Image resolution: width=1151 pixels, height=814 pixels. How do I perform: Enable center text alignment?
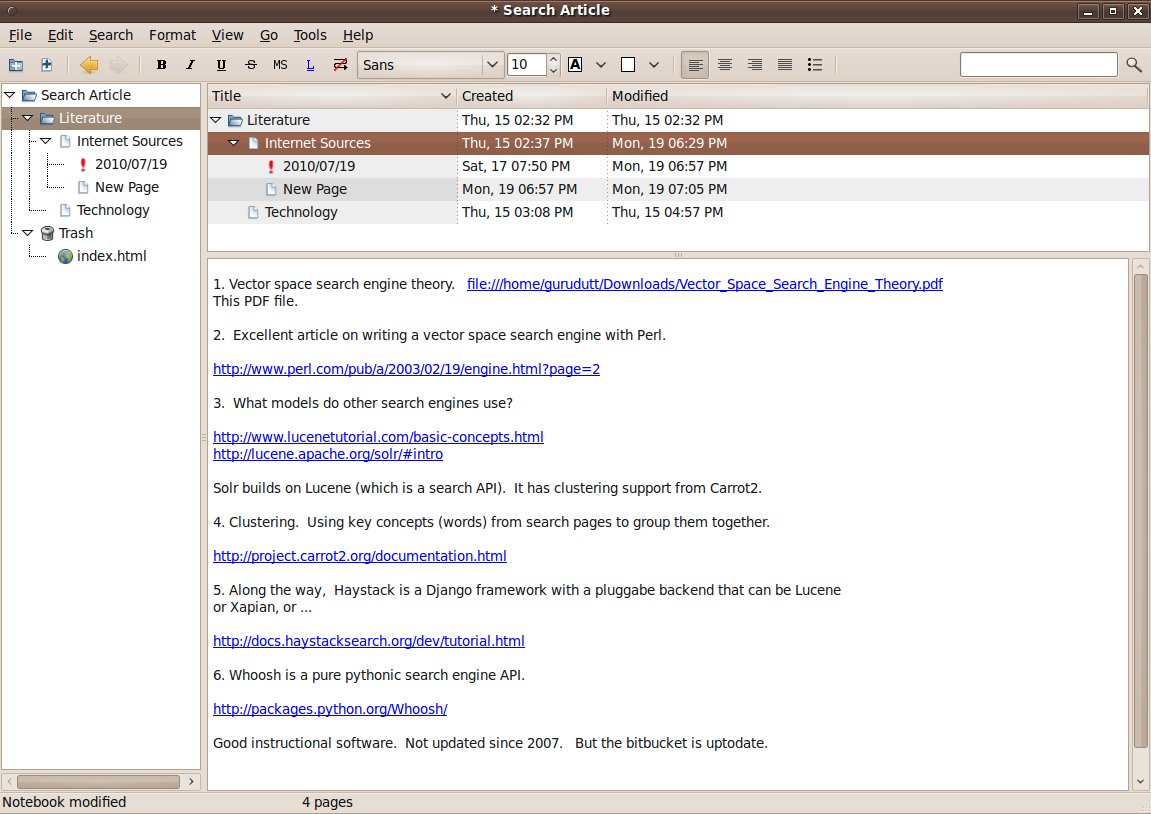point(725,65)
